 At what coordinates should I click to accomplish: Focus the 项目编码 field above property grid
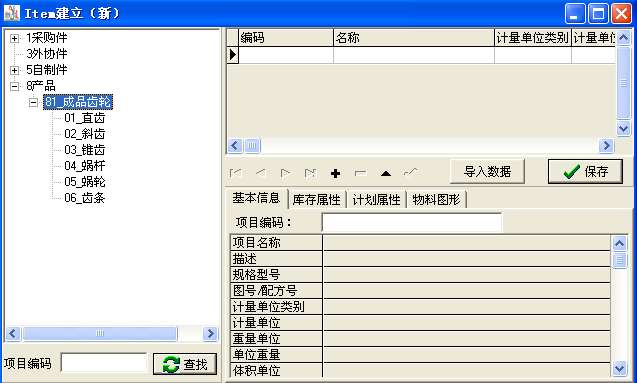click(412, 222)
